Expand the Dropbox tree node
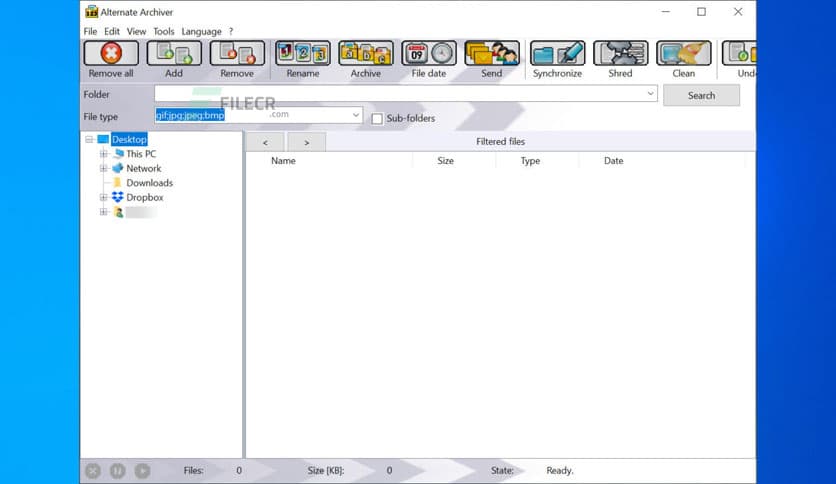836x484 pixels. click(103, 197)
